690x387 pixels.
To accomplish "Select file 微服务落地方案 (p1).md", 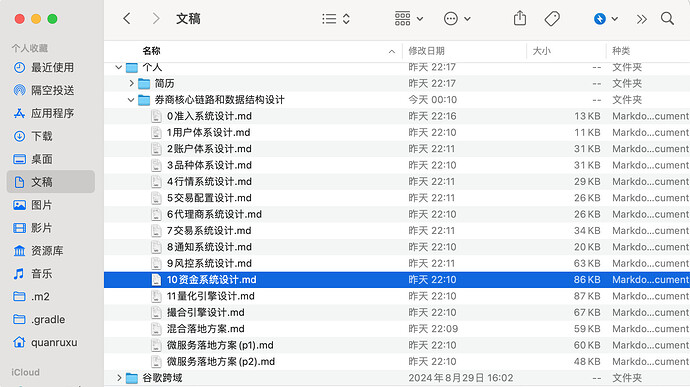I will tap(397, 345).
